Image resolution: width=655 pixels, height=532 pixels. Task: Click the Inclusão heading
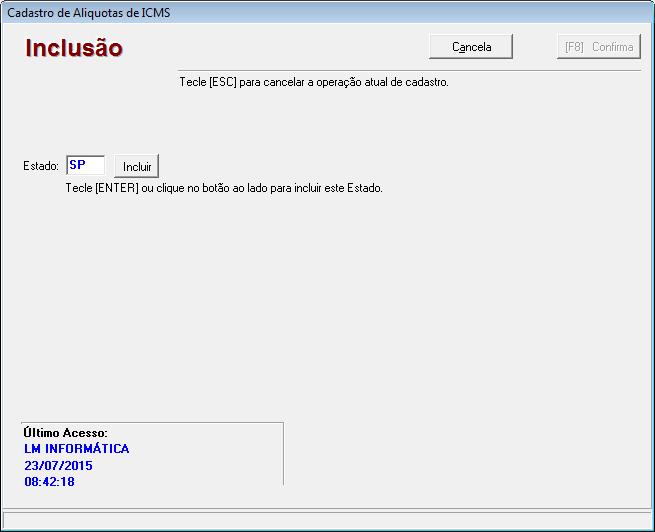point(74,48)
